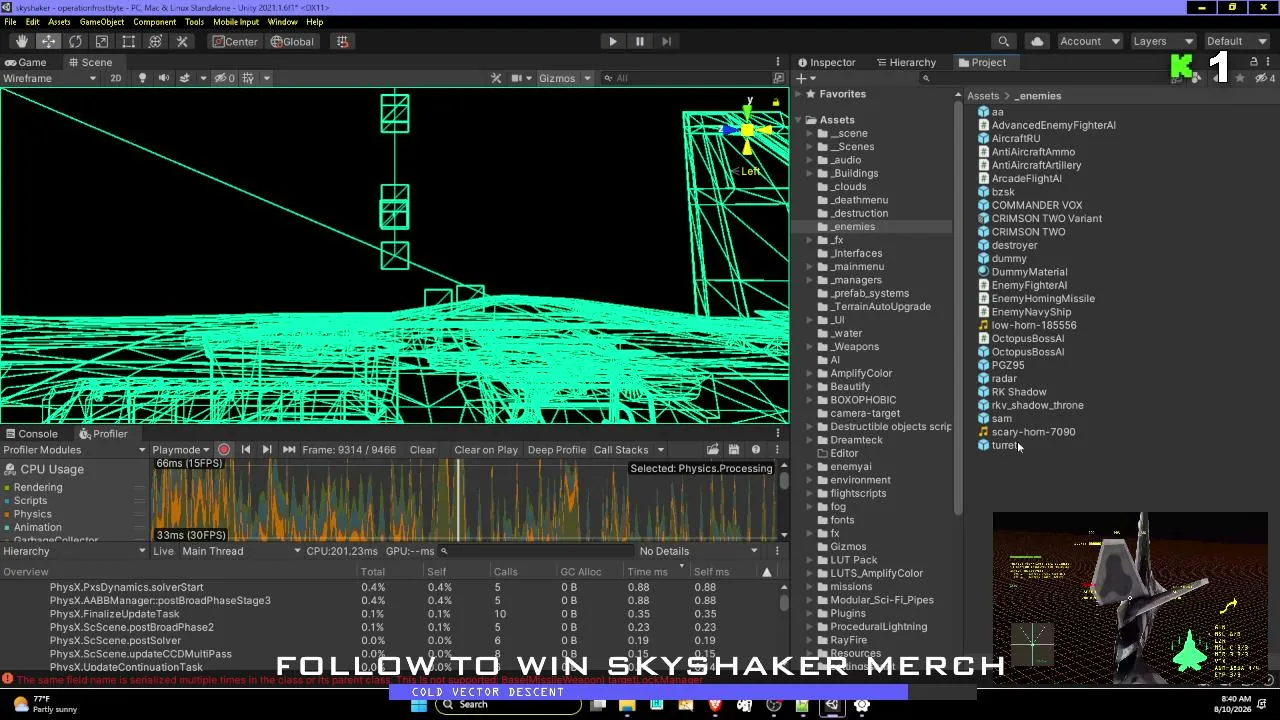The width and height of the screenshot is (1280, 720).
Task: Select the Move tool
Action: point(48,41)
